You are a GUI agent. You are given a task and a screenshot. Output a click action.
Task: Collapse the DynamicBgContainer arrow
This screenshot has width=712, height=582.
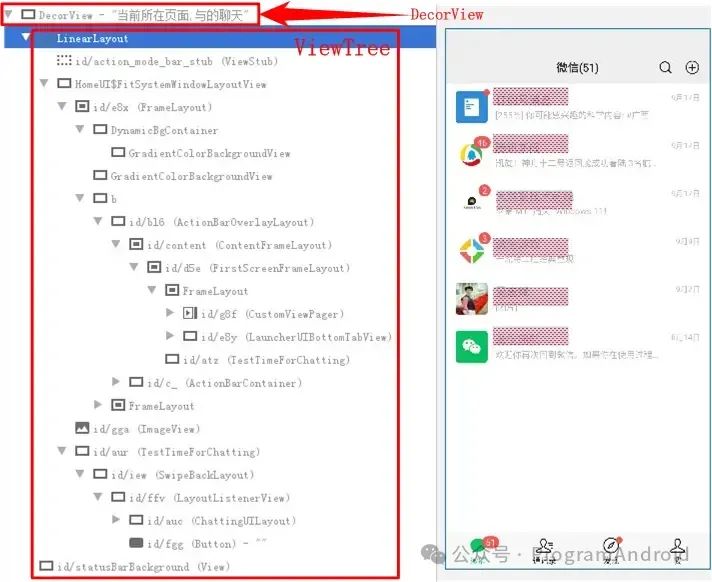[80, 129]
